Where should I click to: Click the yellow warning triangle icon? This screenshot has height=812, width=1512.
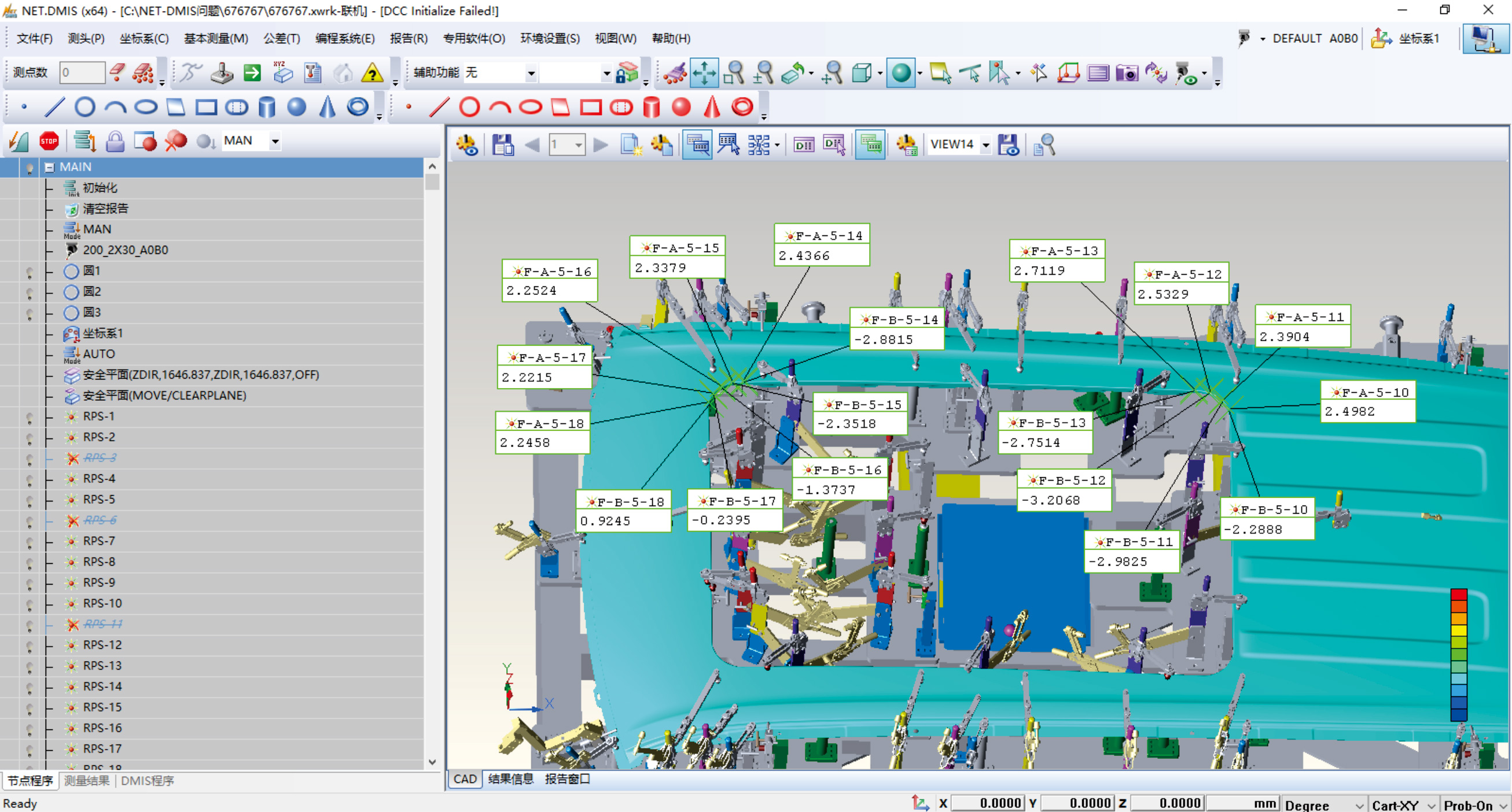point(372,73)
